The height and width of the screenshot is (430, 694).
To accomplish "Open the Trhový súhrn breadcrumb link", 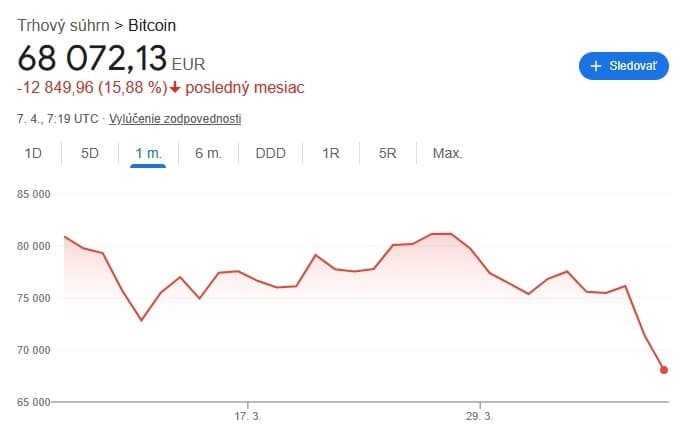I will (x=63, y=24).
